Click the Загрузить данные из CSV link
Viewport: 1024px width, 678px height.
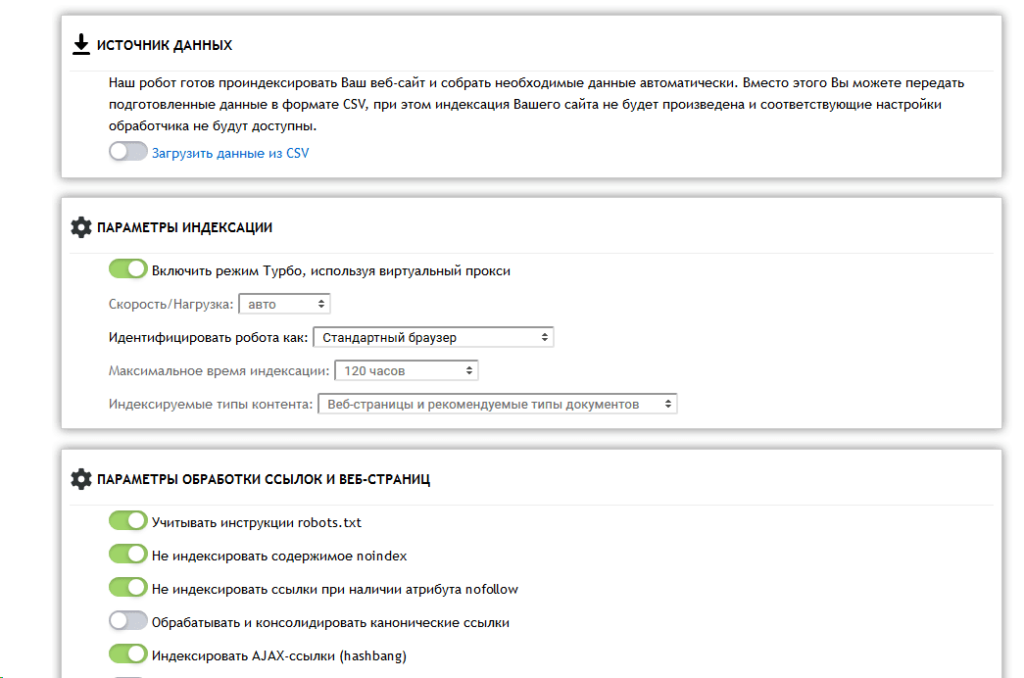pos(231,153)
